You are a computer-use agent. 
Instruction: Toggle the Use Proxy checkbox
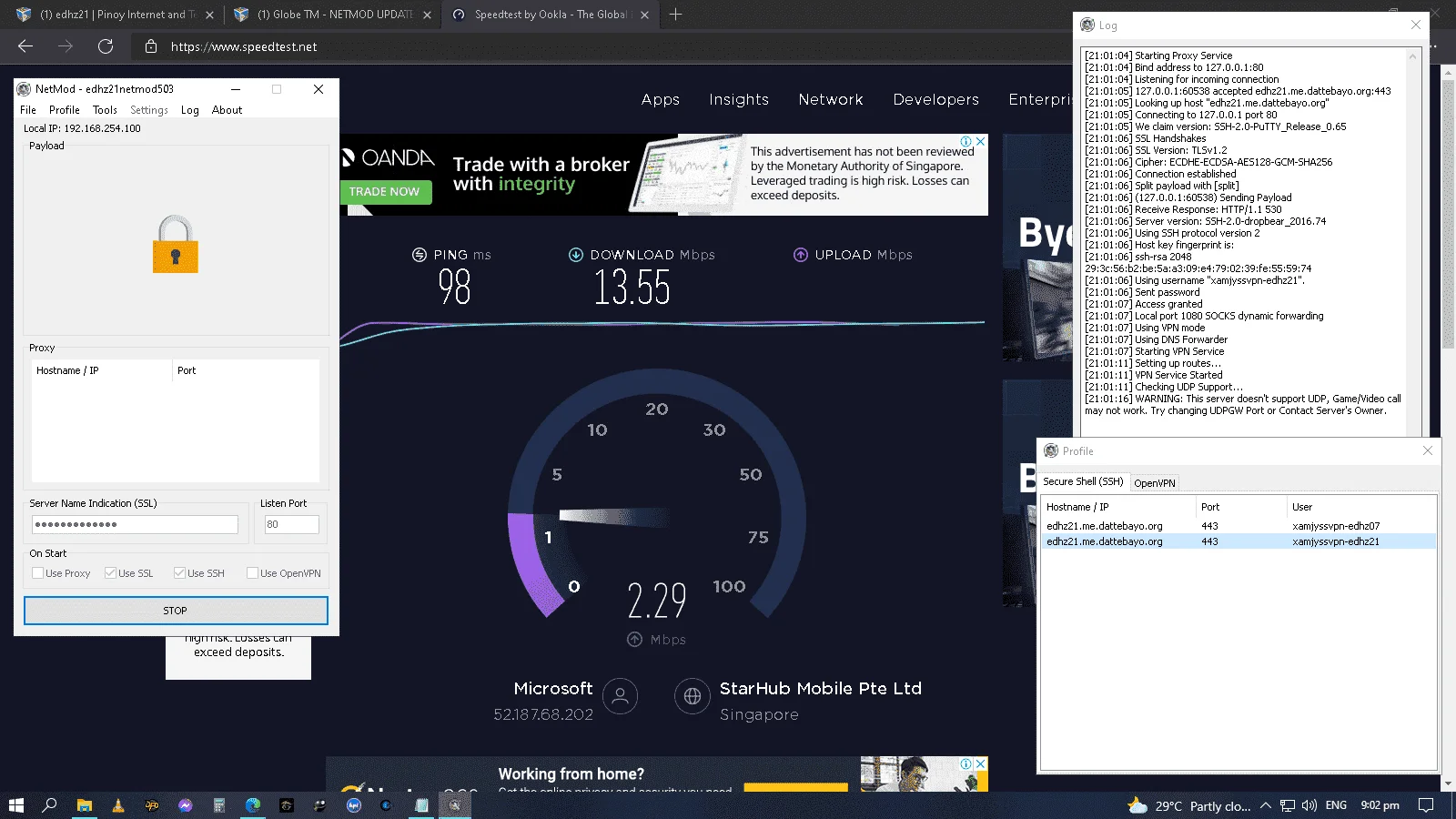(x=37, y=573)
